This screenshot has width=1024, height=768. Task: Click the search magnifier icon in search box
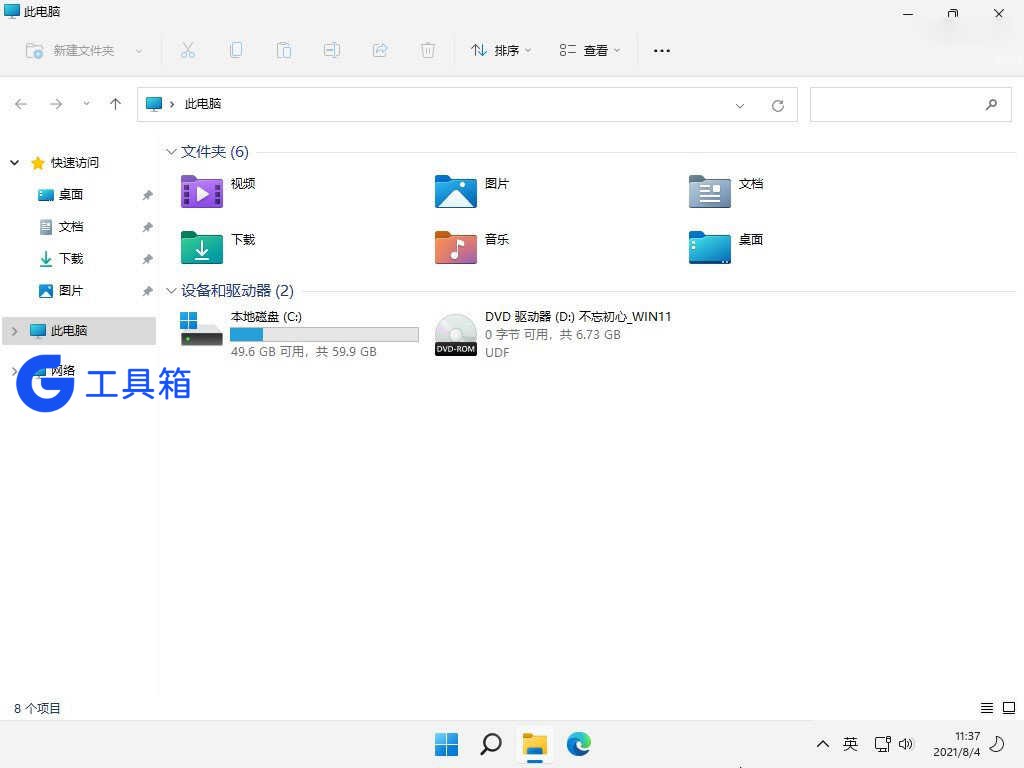click(x=991, y=104)
